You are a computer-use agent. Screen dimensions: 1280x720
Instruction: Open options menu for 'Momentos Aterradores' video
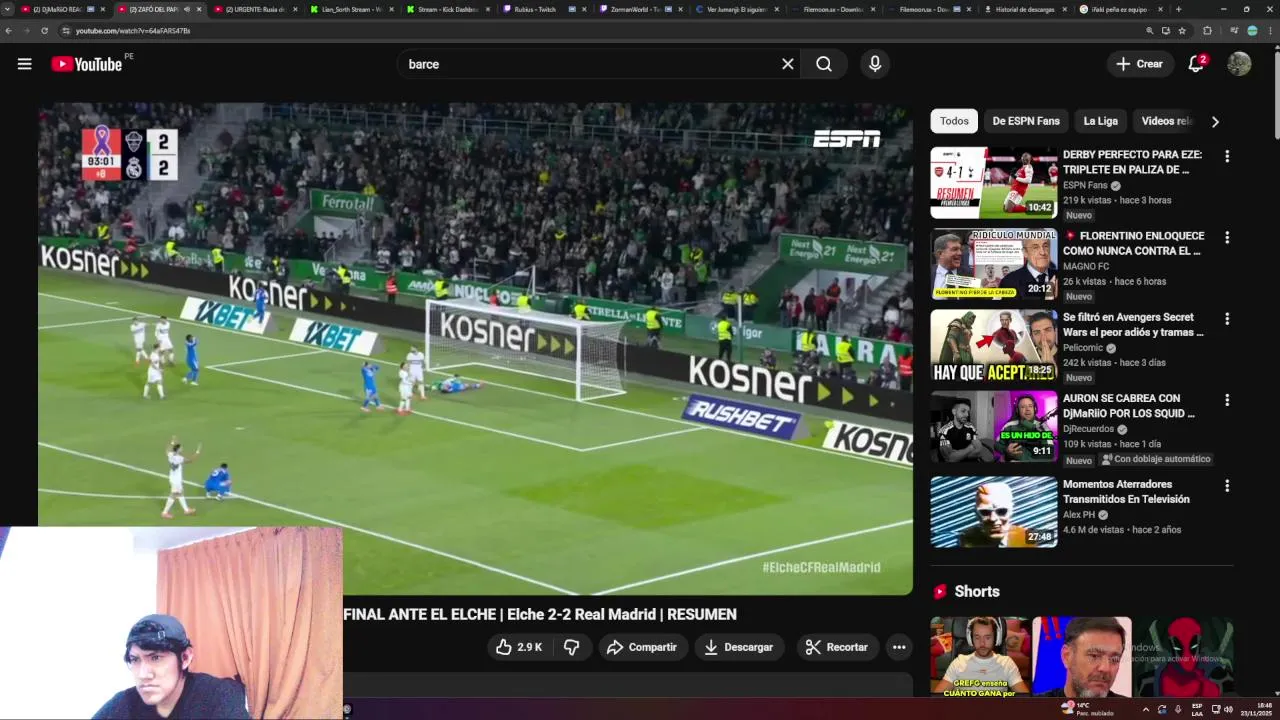click(x=1227, y=486)
